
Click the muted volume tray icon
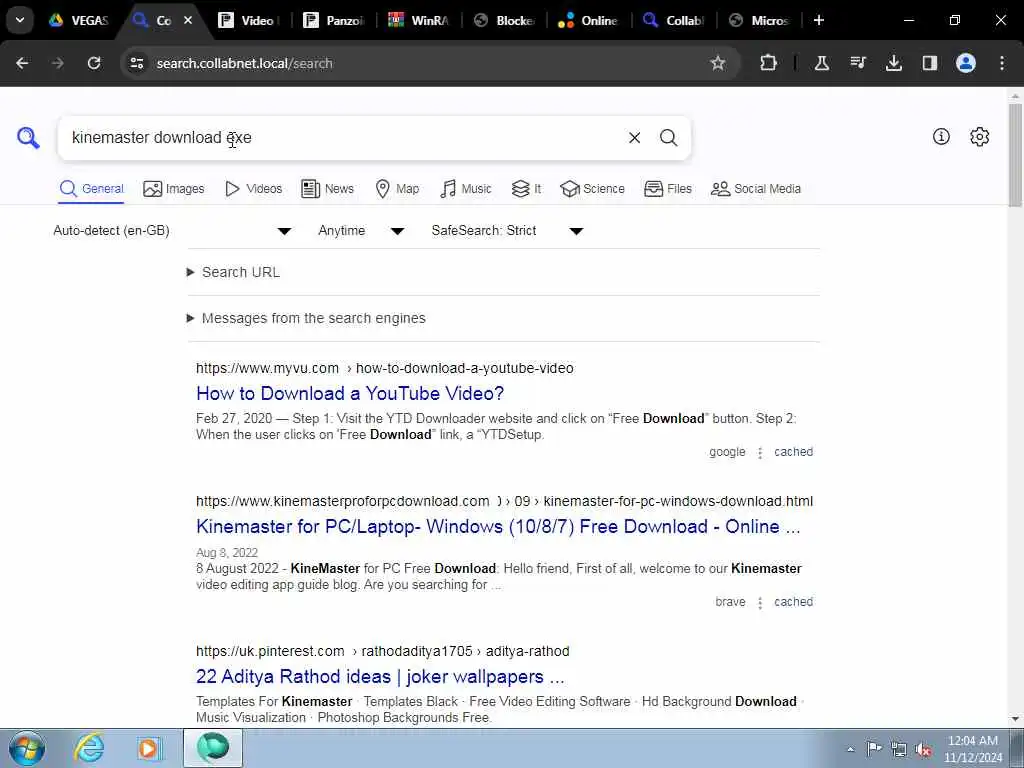(x=923, y=749)
